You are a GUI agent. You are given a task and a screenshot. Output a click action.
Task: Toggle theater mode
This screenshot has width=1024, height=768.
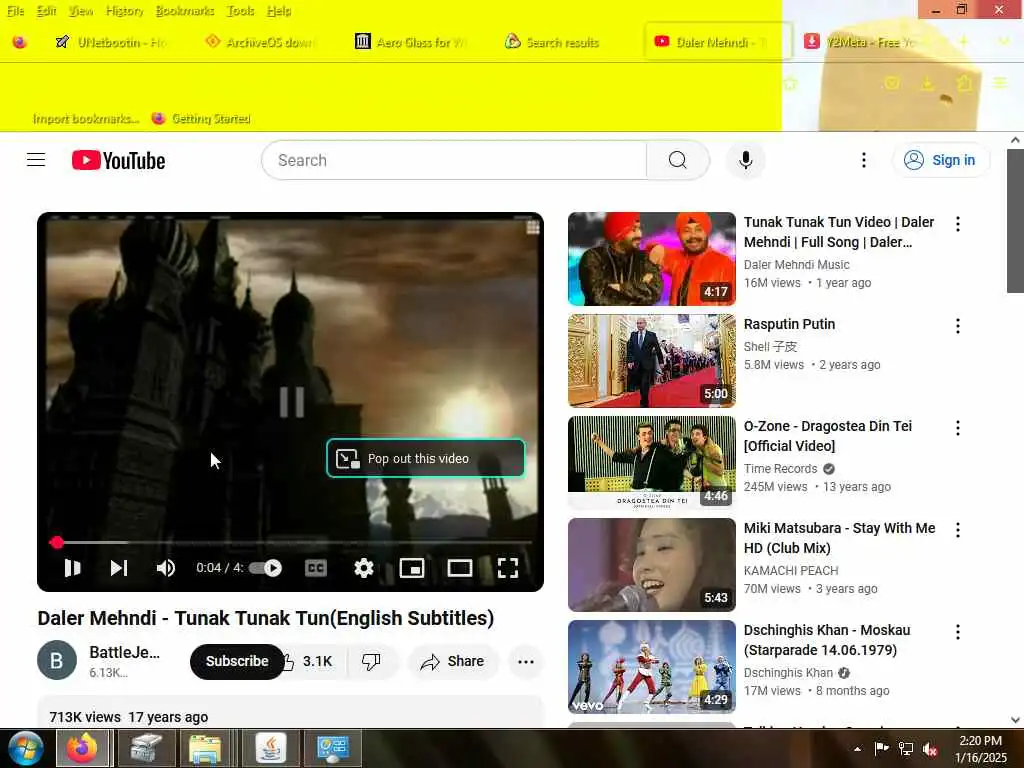coord(460,568)
